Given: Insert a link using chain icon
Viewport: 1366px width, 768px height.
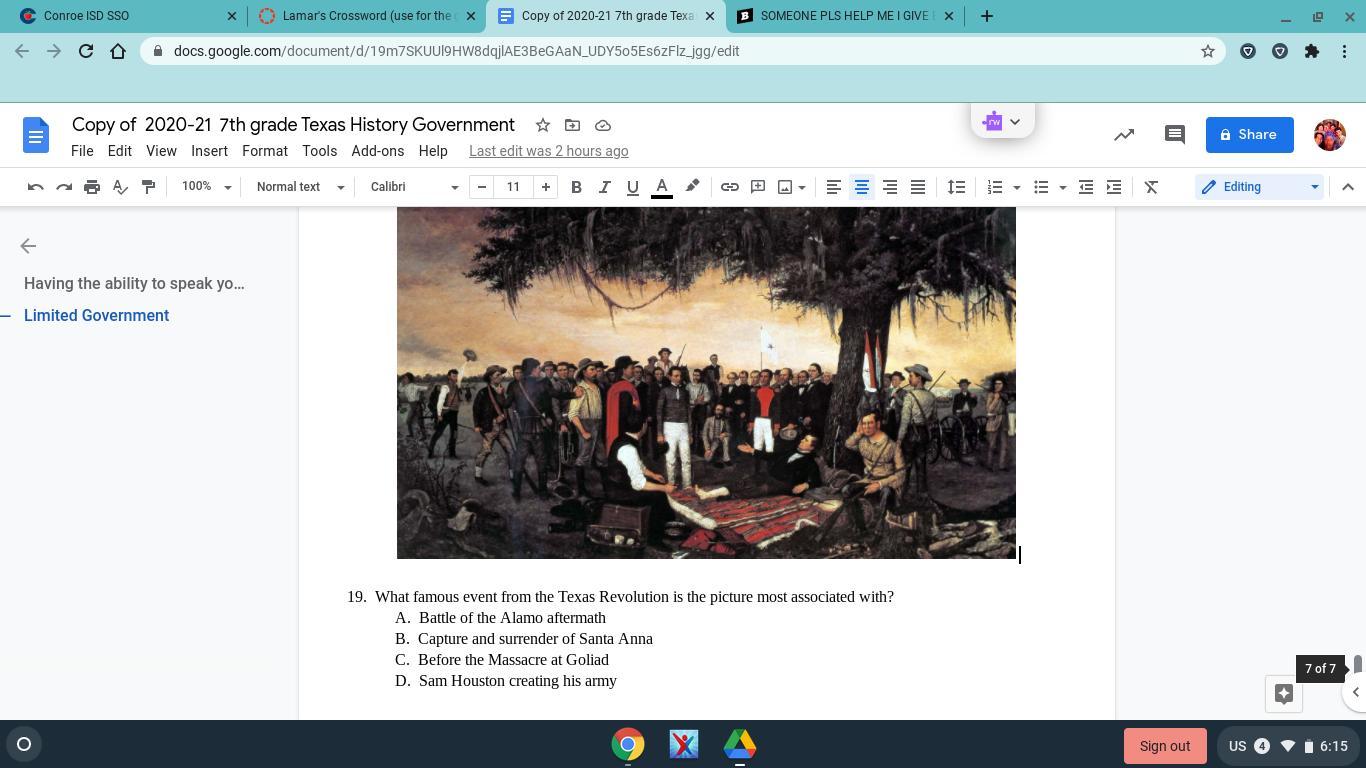Looking at the screenshot, I should pos(730,187).
